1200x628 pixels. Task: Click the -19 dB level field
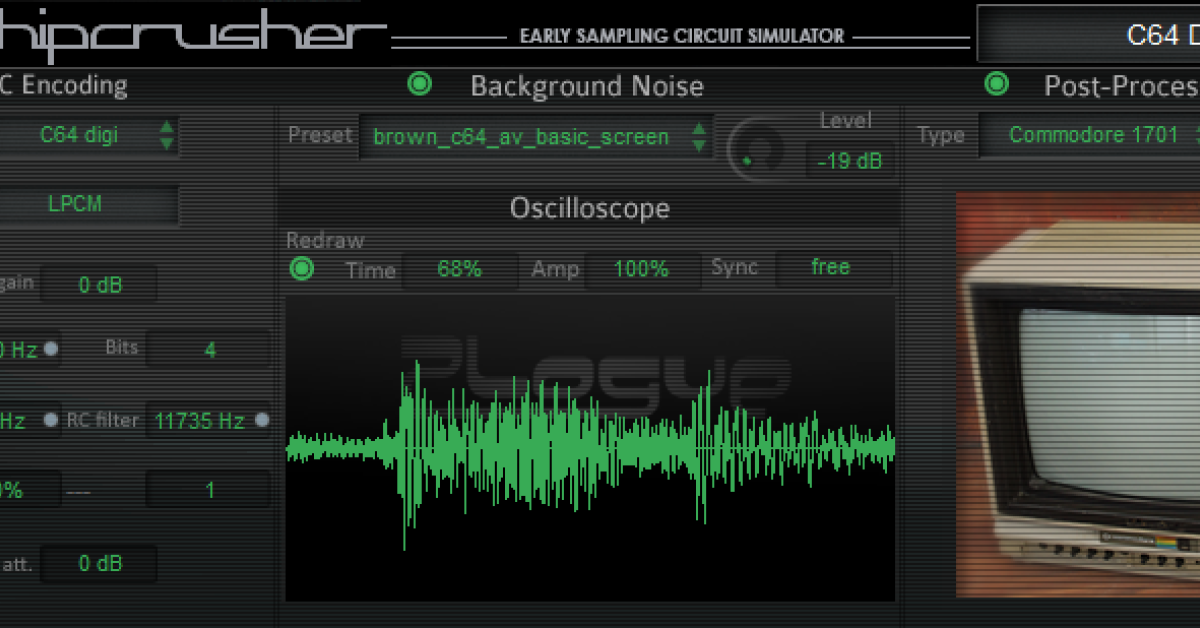click(x=849, y=160)
